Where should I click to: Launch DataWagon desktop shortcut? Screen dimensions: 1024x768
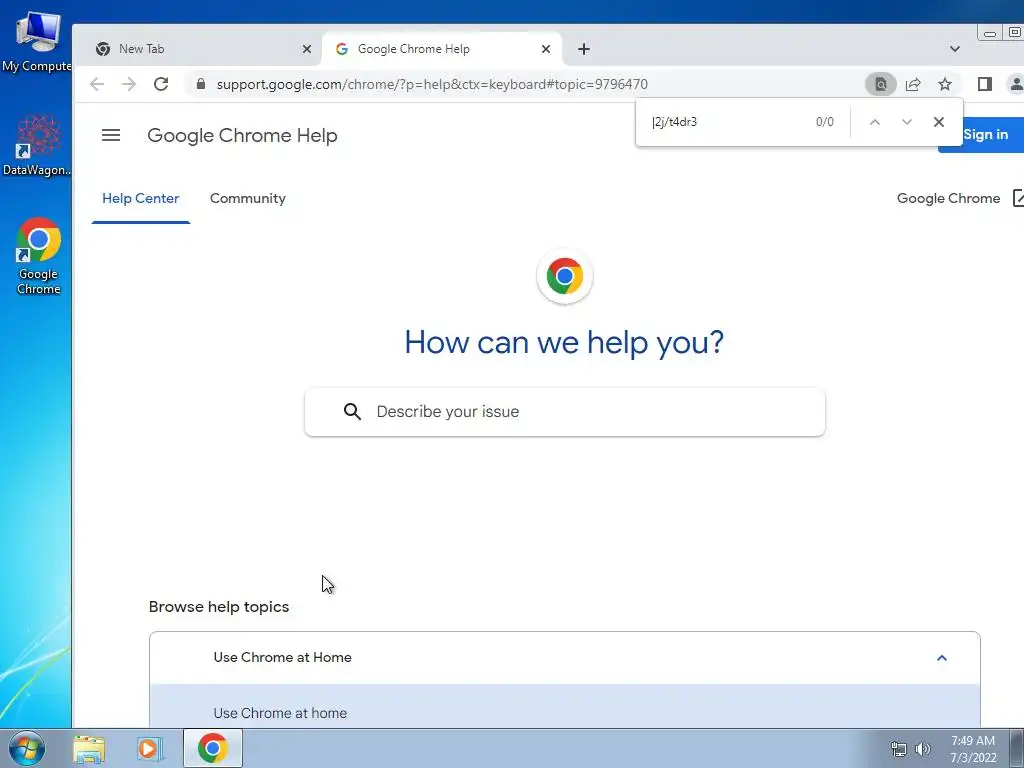click(x=37, y=145)
